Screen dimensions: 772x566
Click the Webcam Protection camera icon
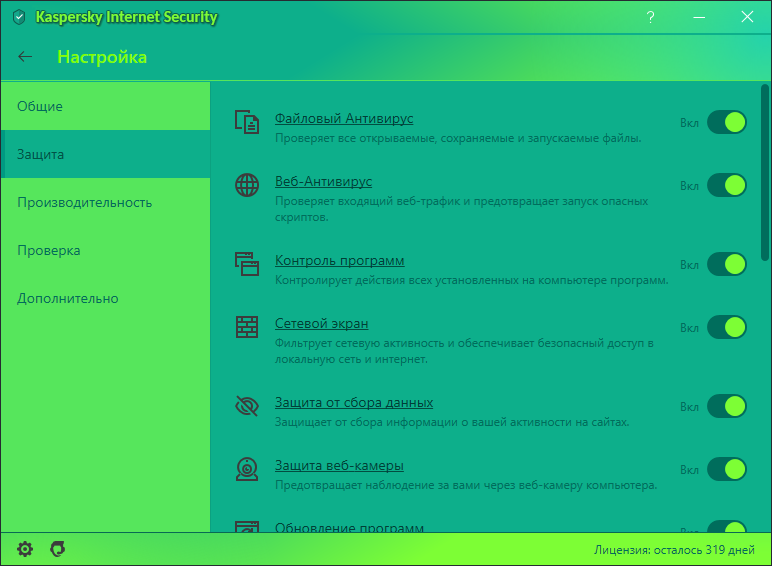point(246,469)
